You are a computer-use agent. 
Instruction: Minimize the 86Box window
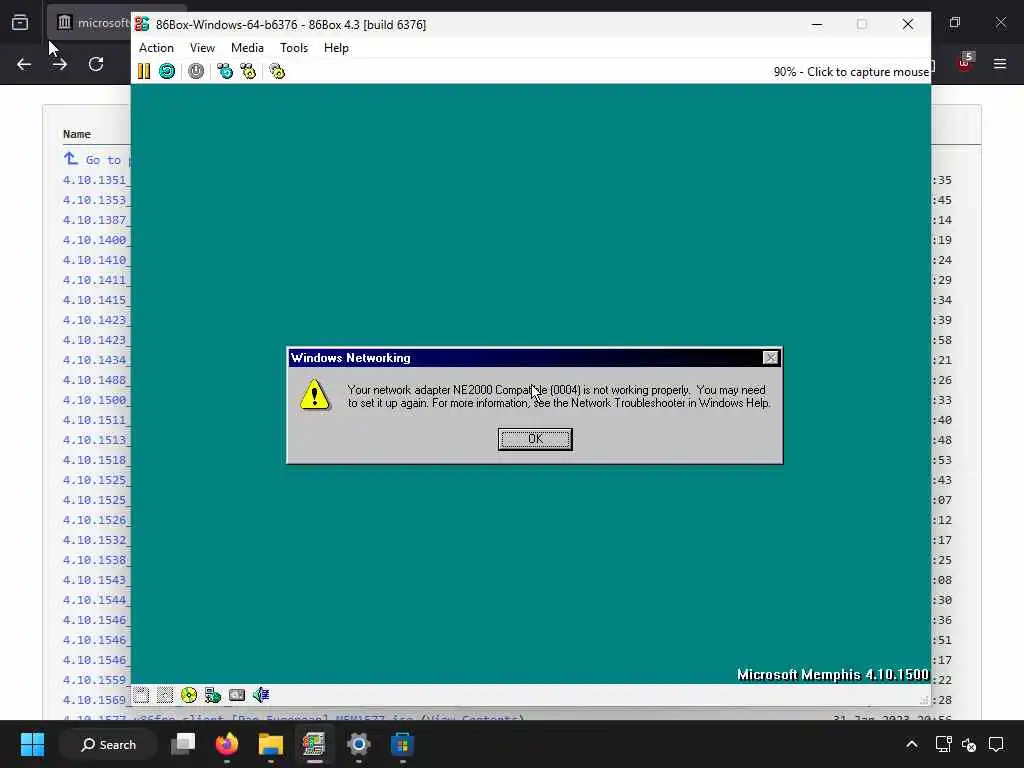817,24
